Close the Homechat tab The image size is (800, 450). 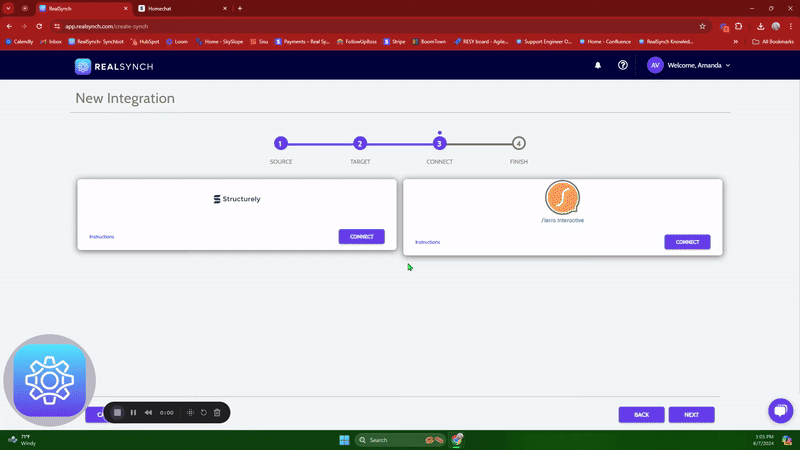point(225,9)
